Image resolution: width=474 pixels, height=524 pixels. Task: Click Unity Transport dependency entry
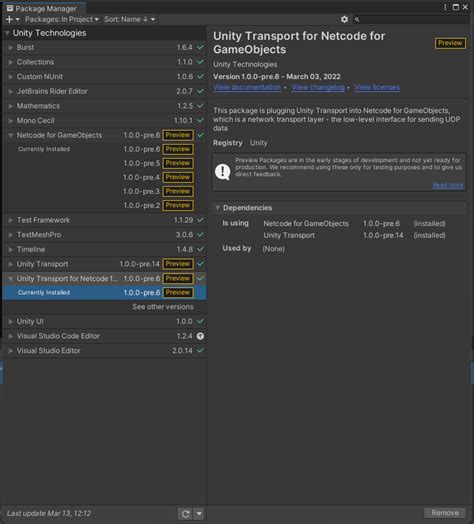point(289,236)
